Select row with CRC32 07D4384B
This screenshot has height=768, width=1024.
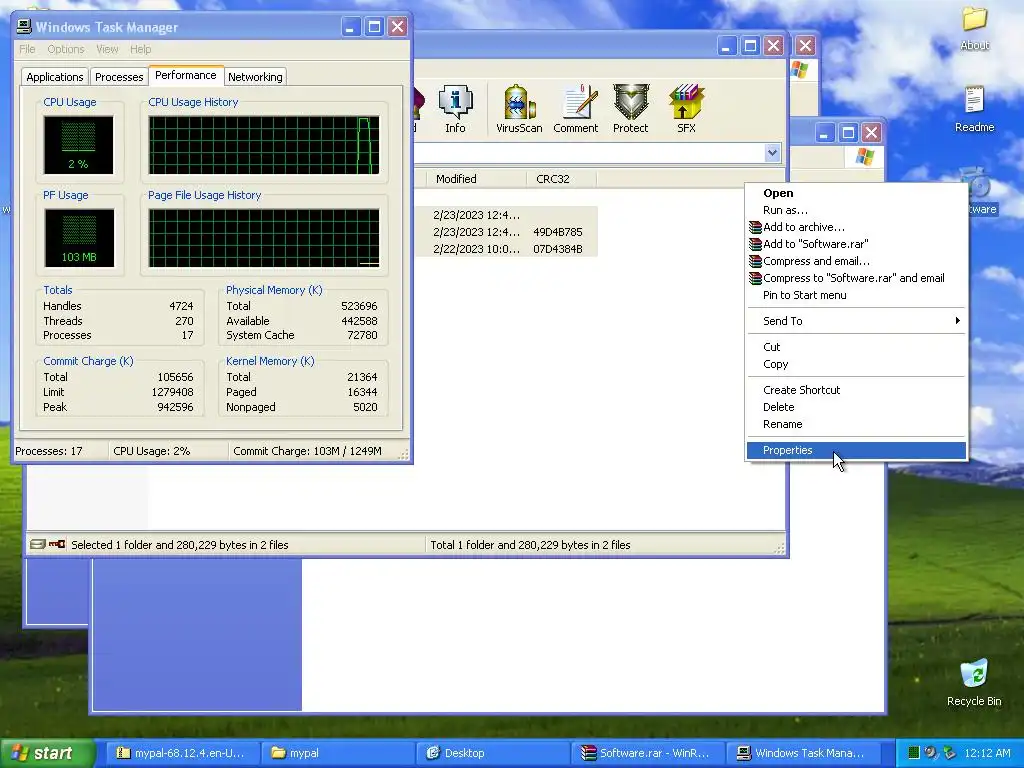pos(505,249)
